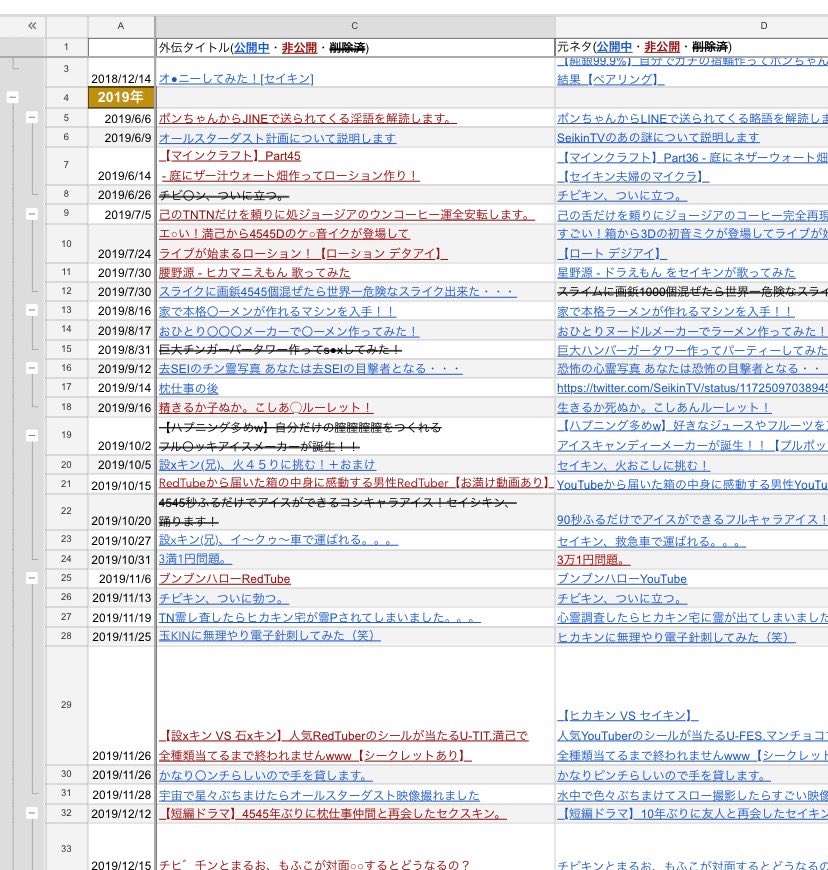The height and width of the screenshot is (870, 828).
Task: Open the 【ロート デジアイ】 link in column D
Action: [612, 253]
